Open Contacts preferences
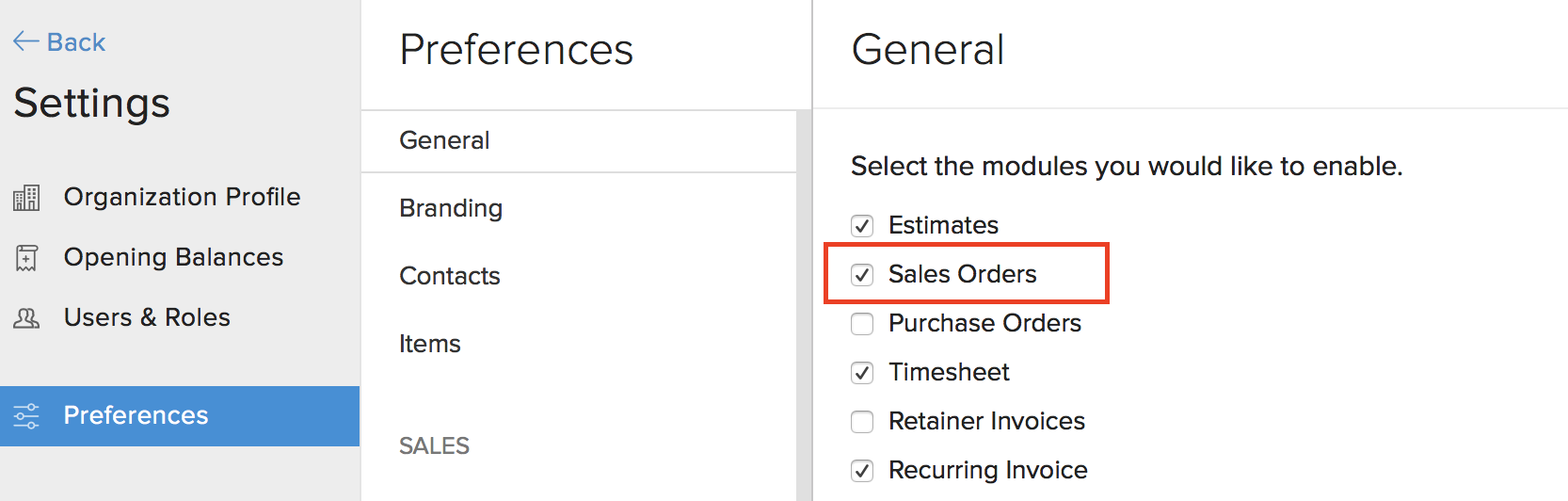 (x=450, y=276)
